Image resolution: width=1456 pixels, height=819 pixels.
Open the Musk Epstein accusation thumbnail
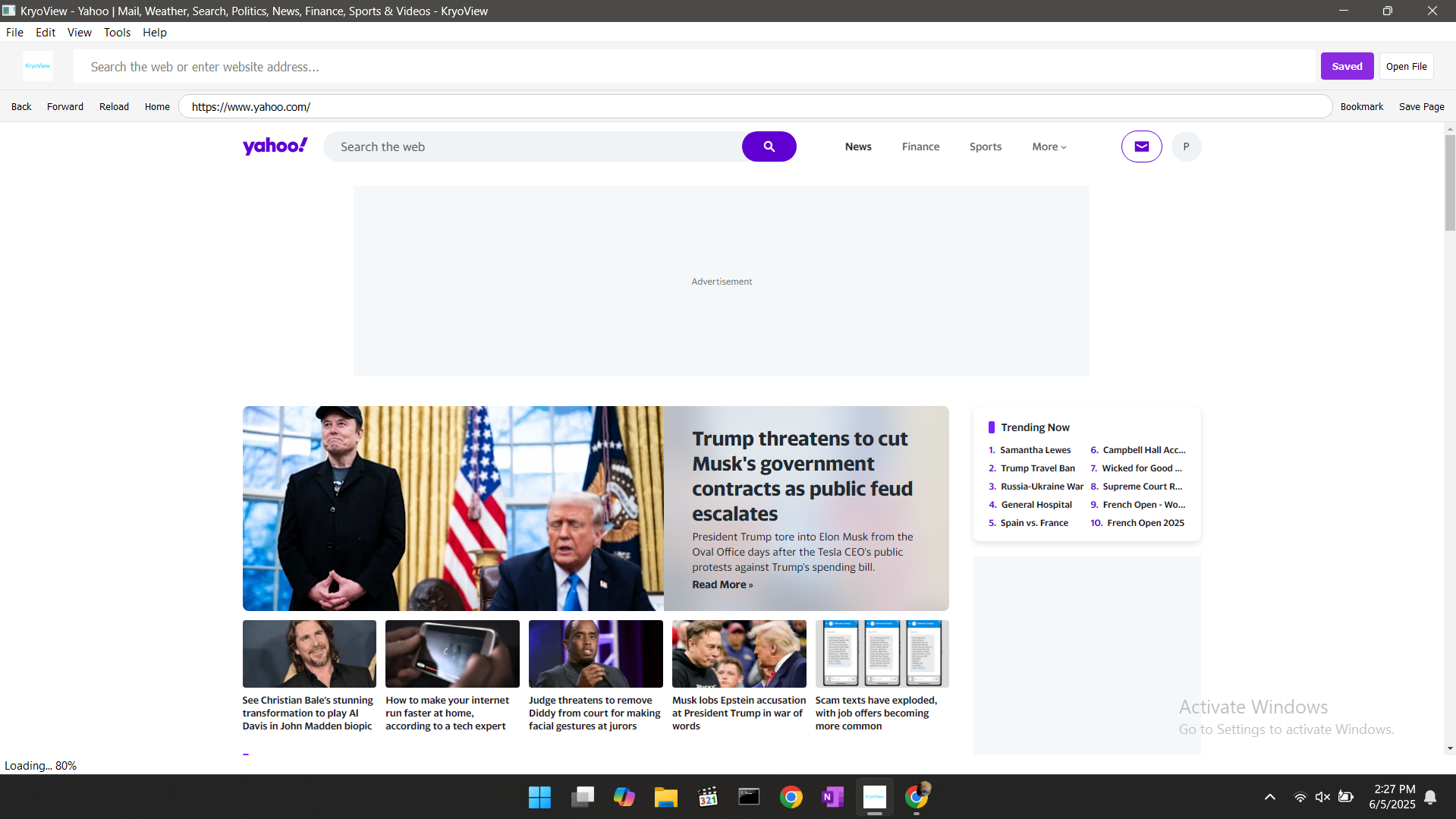739,654
